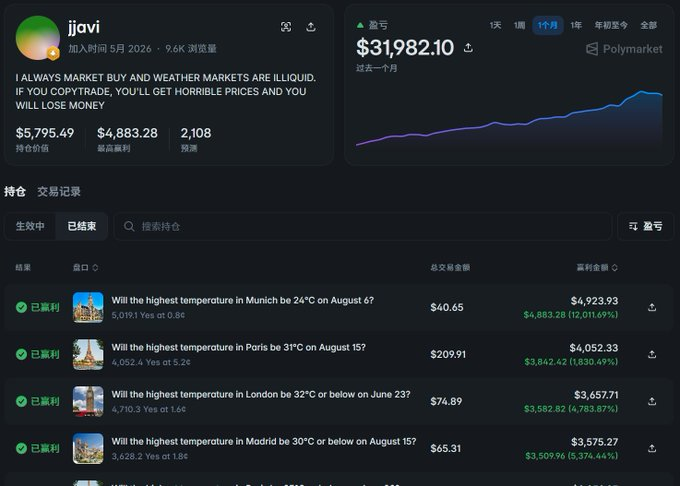This screenshot has width=680, height=486.
Task: Click '5,019.1 Yes at 0.8¢' detail
Action: (x=148, y=315)
